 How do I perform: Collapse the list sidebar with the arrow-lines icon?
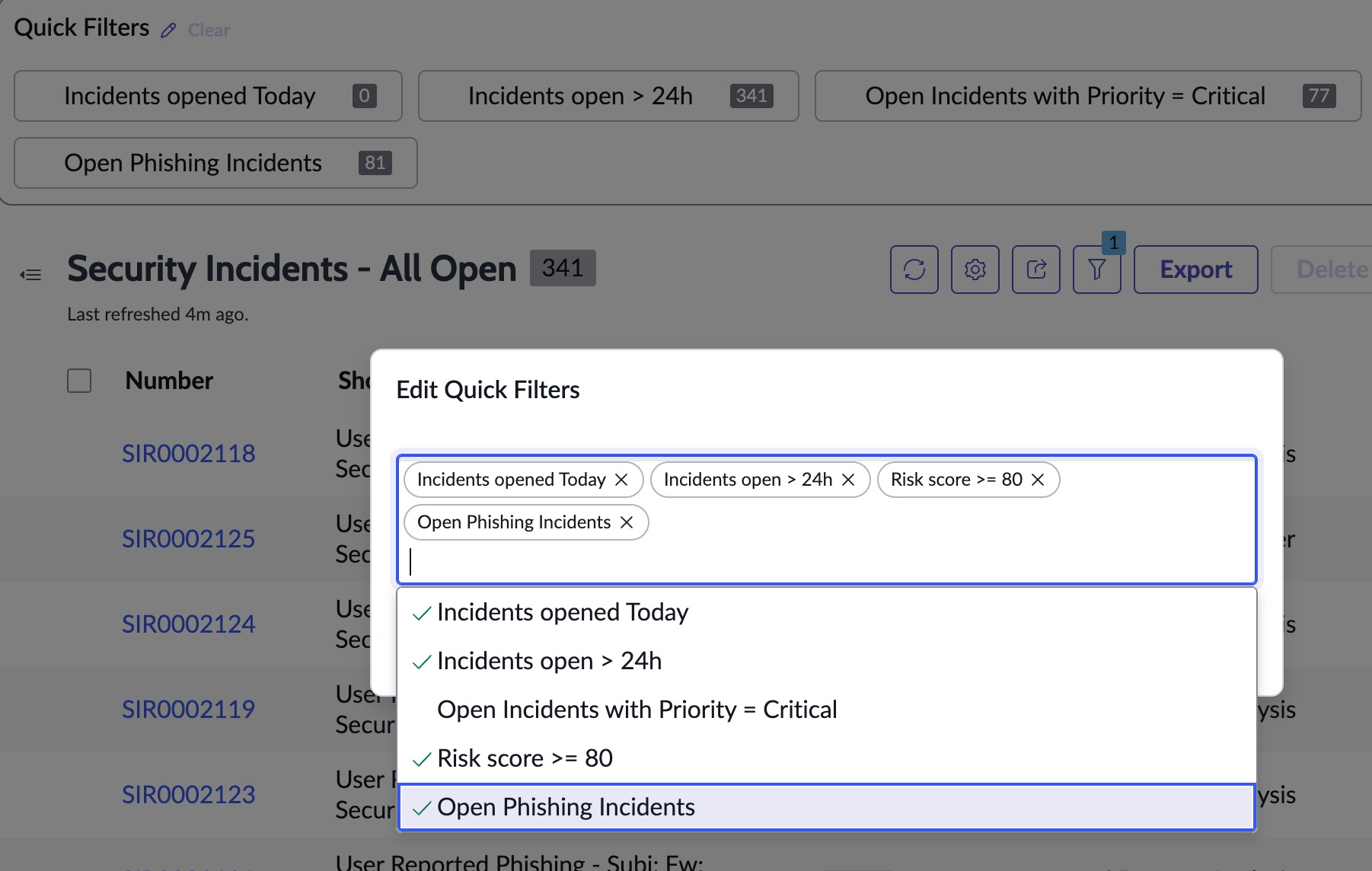tap(30, 274)
